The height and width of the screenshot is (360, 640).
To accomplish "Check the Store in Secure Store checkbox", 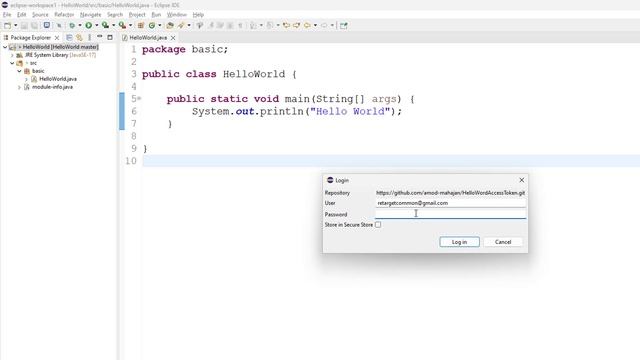I will click(378, 224).
